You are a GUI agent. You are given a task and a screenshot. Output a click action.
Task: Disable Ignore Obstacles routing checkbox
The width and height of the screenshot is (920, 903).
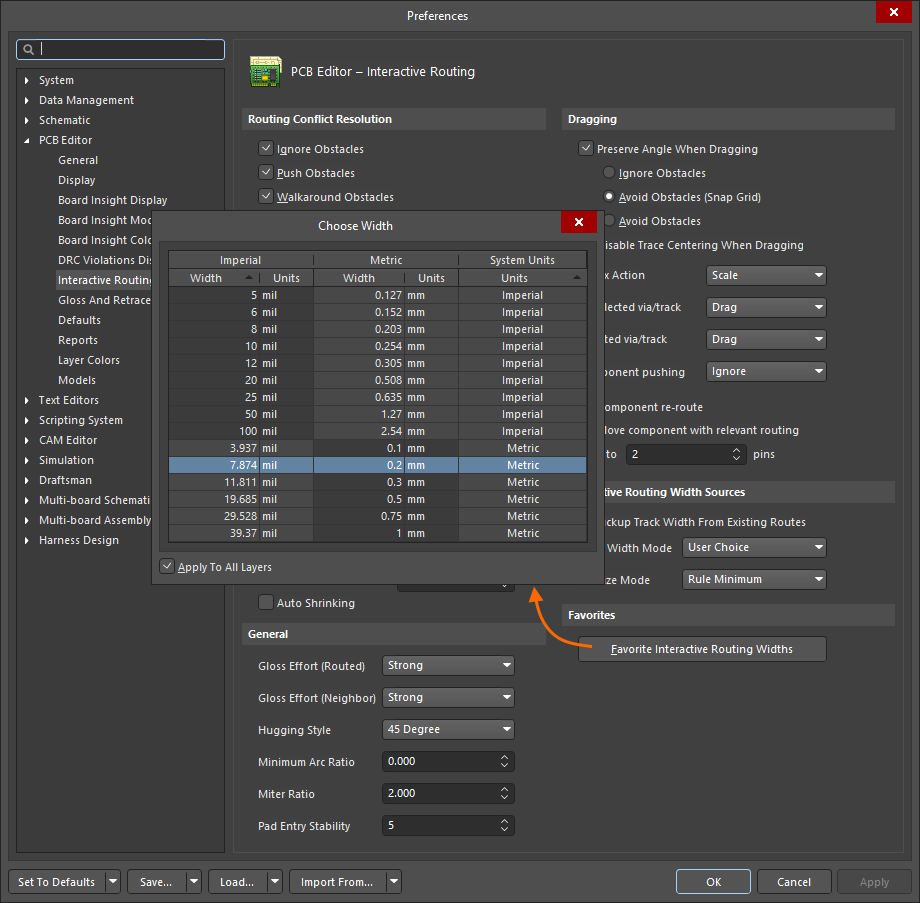(266, 149)
